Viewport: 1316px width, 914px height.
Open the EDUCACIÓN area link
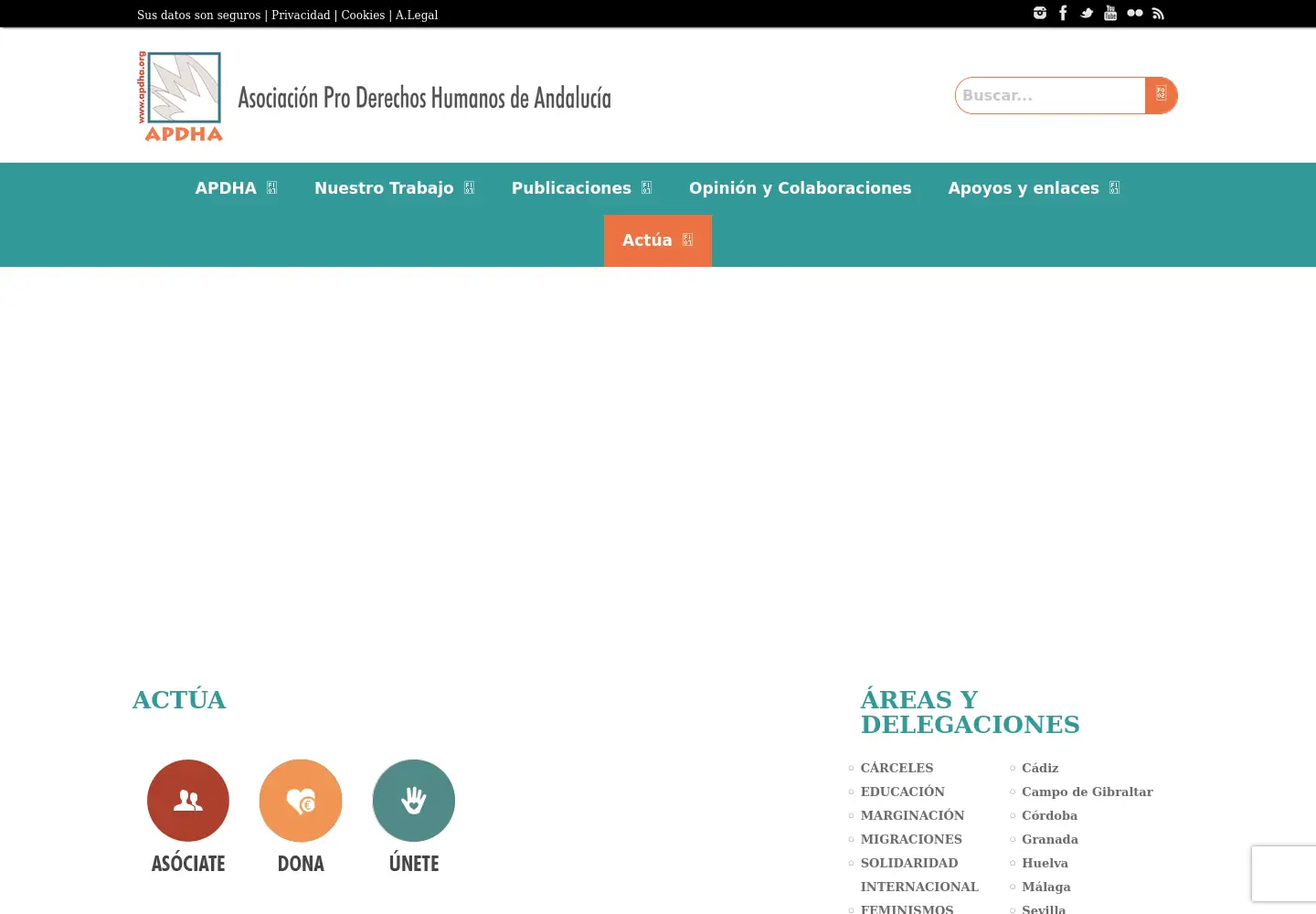[x=902, y=792]
